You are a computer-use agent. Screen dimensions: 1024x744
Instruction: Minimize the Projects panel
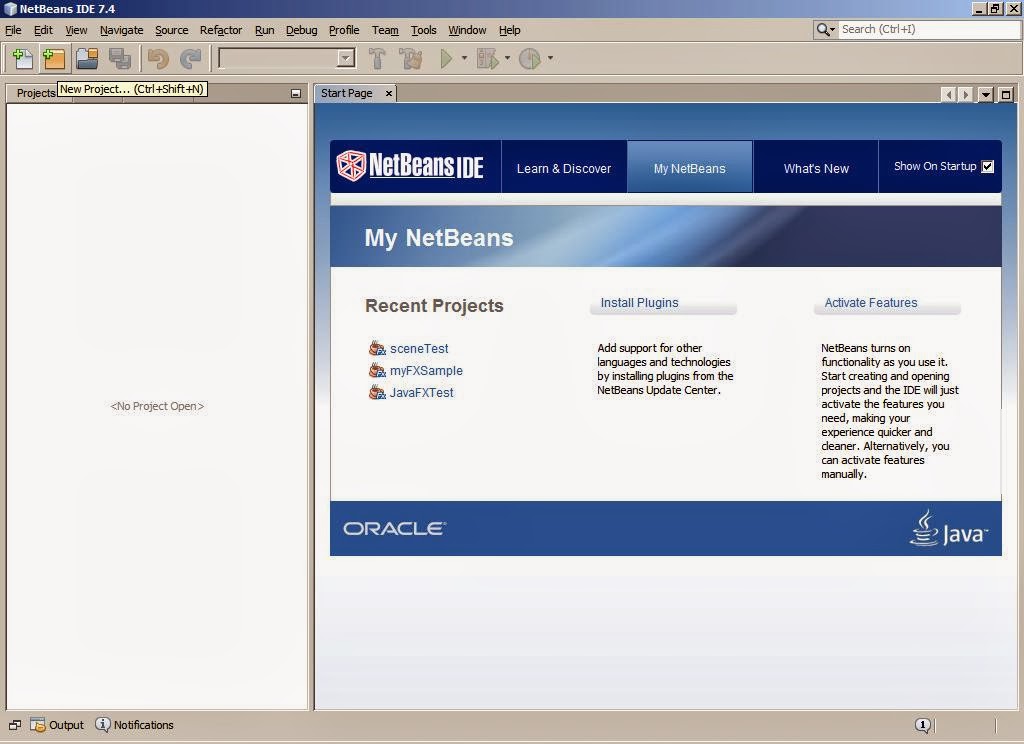pyautogui.click(x=296, y=94)
